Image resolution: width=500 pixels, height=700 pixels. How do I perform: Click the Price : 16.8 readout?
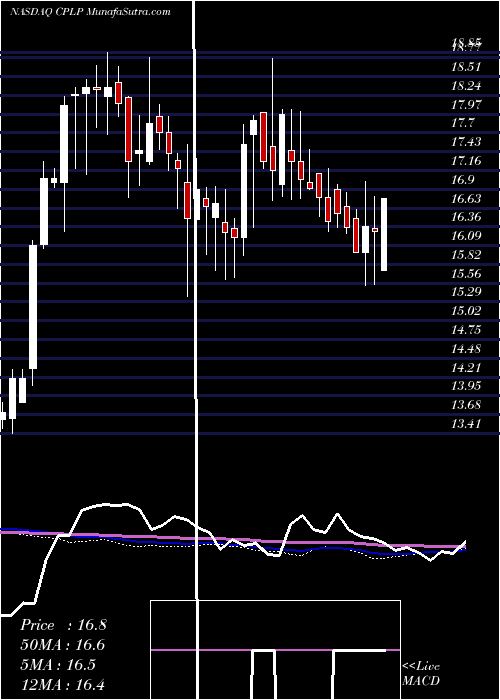pos(63,625)
